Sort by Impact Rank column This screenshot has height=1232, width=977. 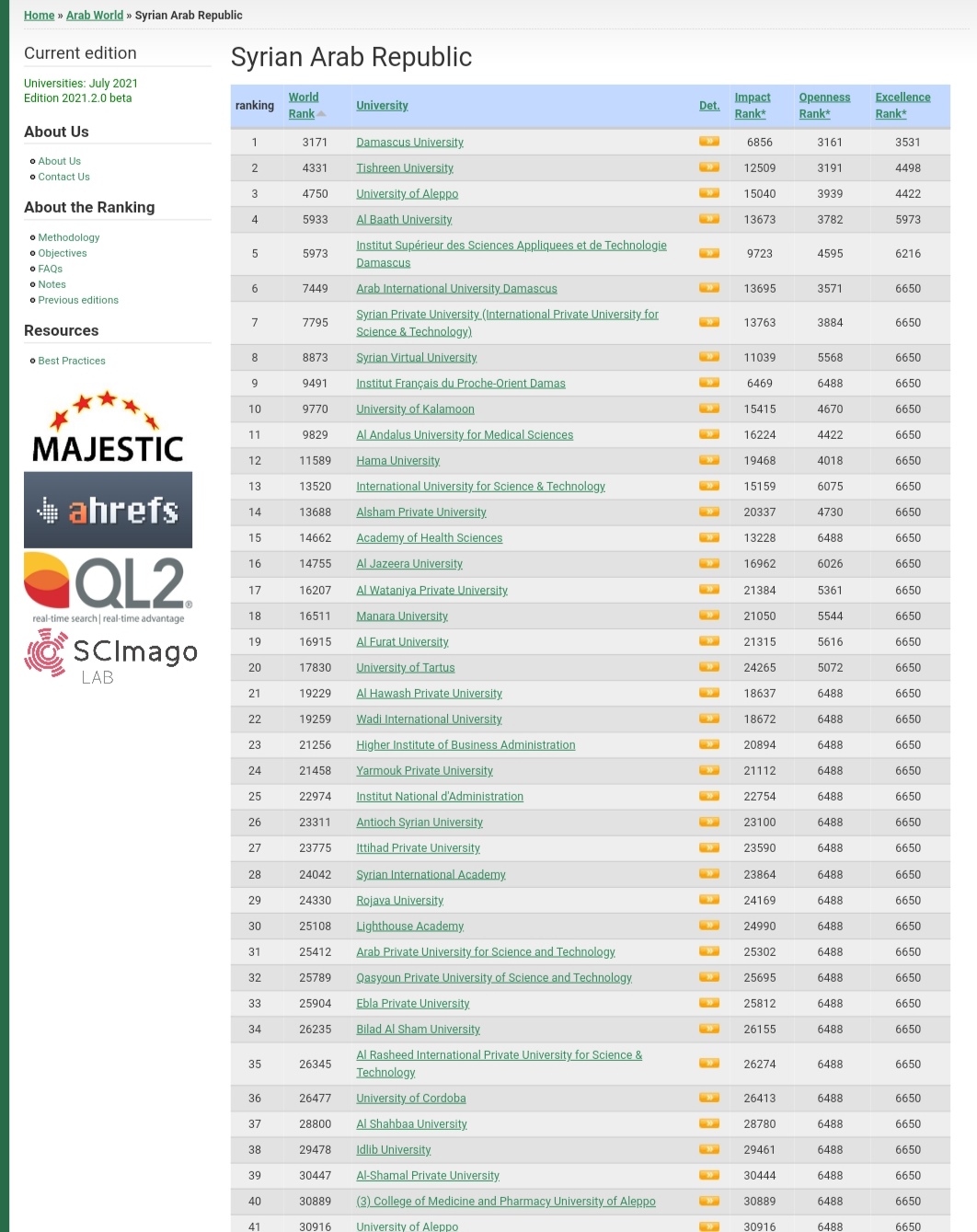point(753,106)
